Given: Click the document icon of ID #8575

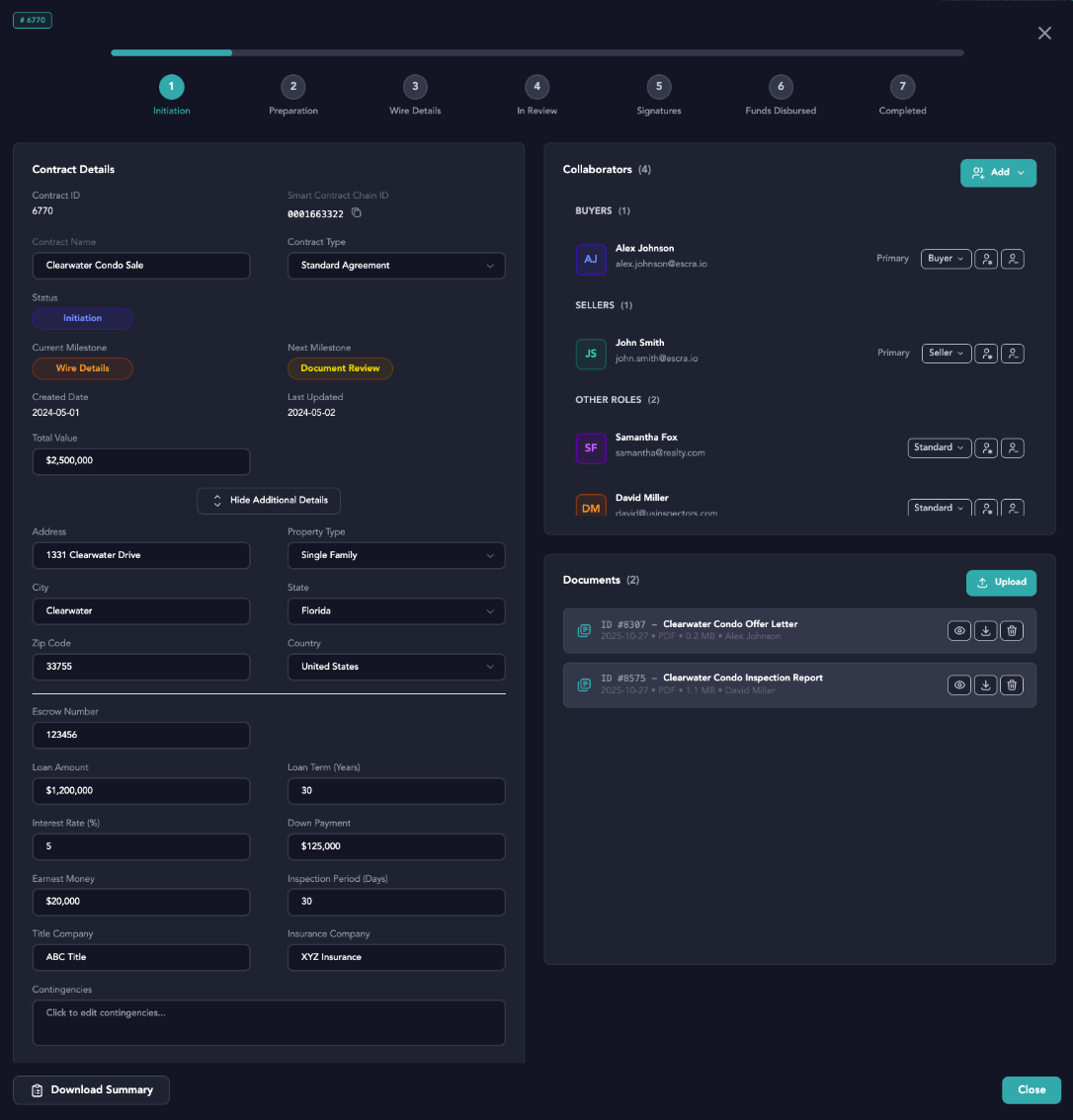Looking at the screenshot, I should coord(584,685).
